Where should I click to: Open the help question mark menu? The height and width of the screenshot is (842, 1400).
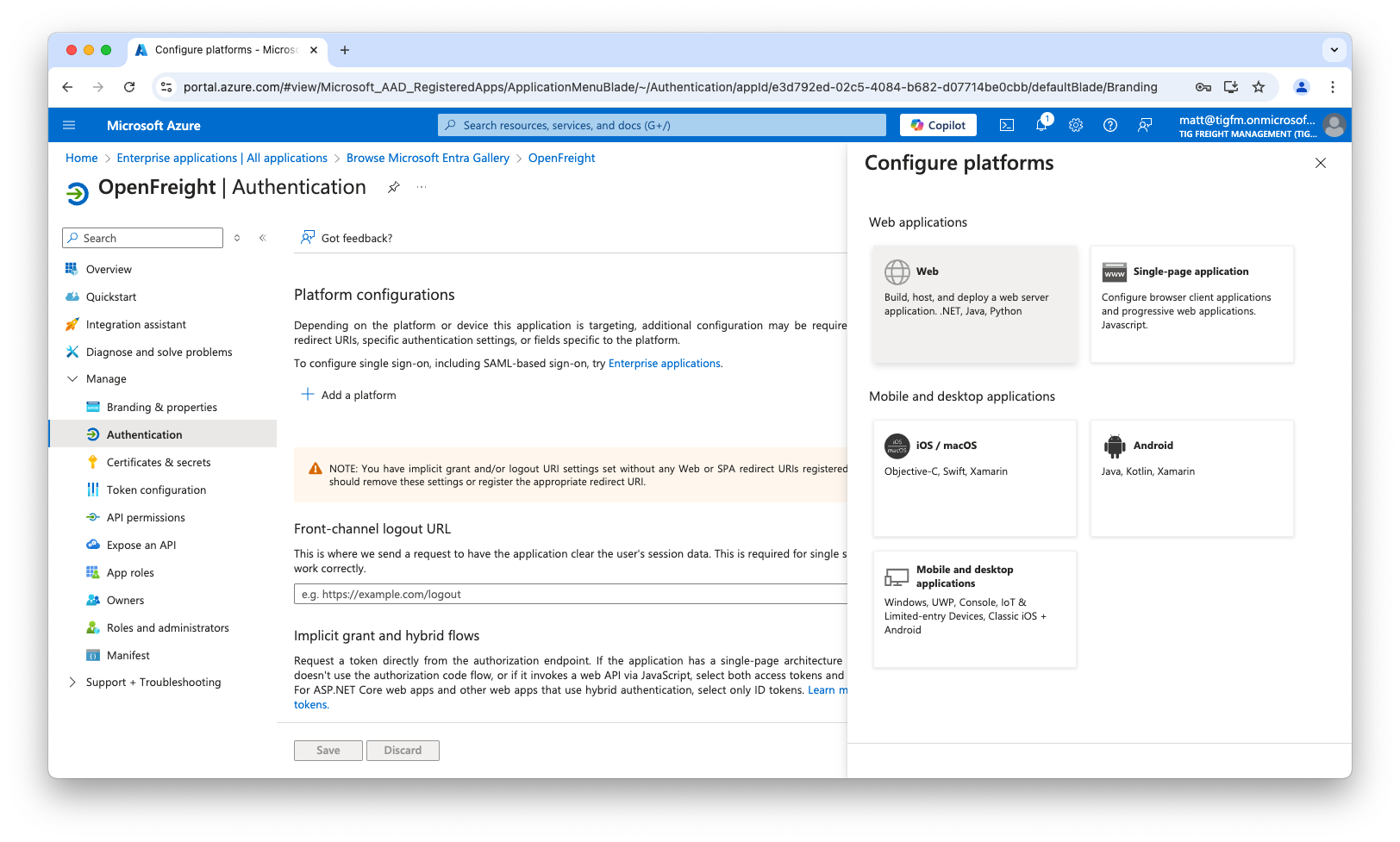coord(1110,125)
